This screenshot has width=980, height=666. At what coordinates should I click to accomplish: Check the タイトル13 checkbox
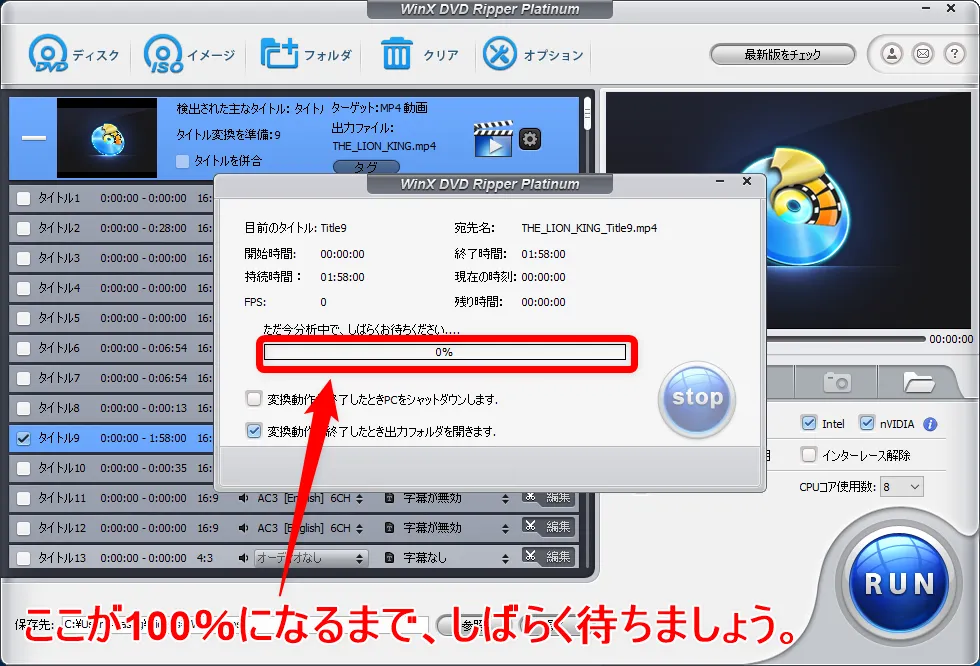[x=23, y=559]
